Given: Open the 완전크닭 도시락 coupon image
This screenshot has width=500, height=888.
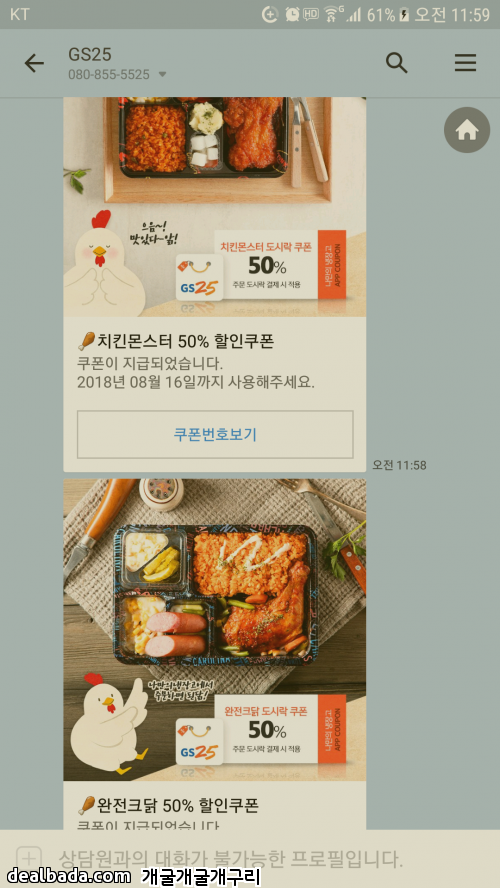Looking at the screenshot, I should click(x=215, y=630).
